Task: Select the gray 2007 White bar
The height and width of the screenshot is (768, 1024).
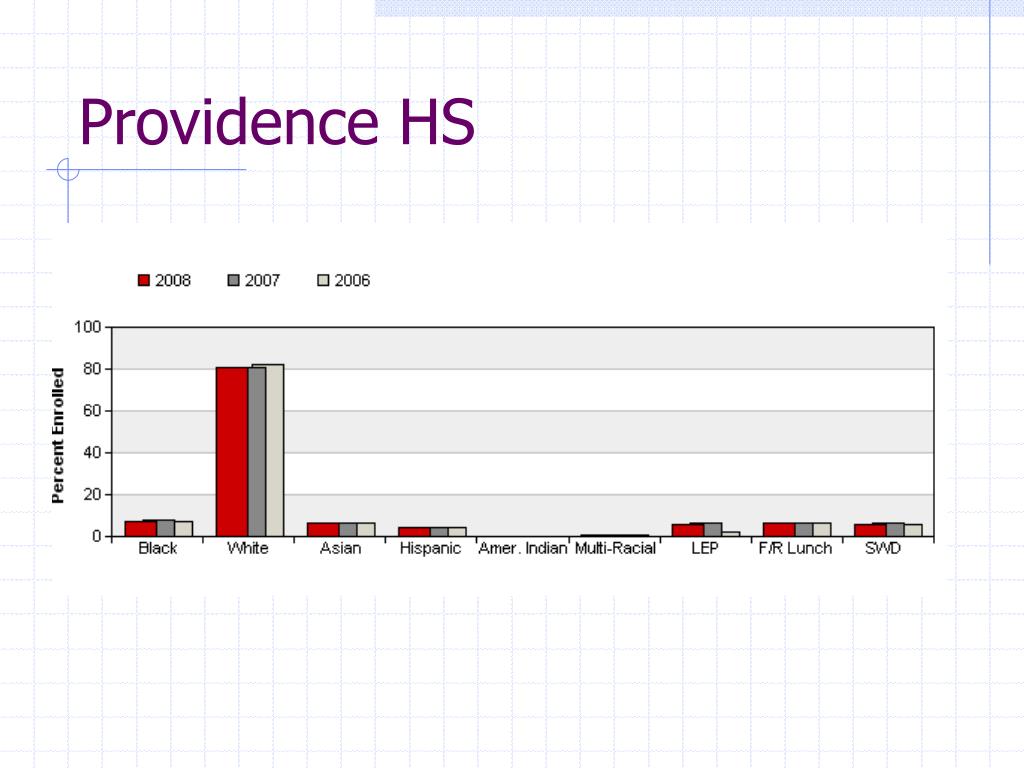Action: [257, 452]
